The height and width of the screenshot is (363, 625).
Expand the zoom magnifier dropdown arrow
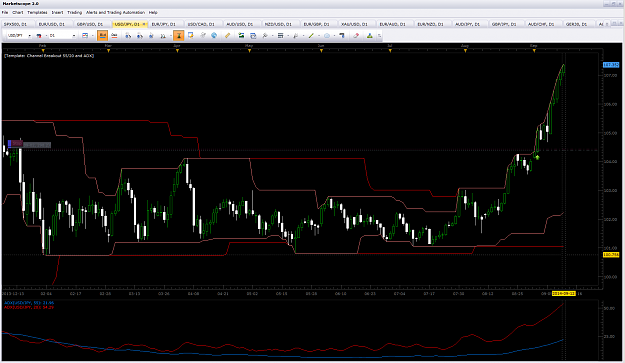click(272, 35)
